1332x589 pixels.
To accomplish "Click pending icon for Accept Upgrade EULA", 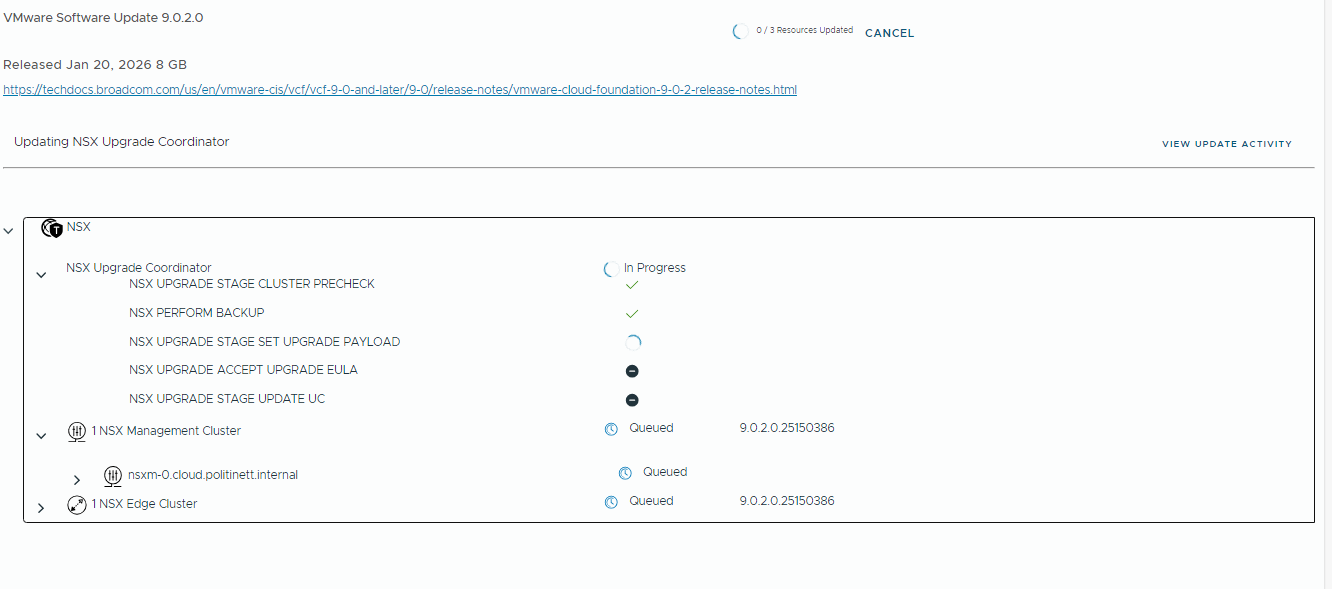I will tap(632, 371).
